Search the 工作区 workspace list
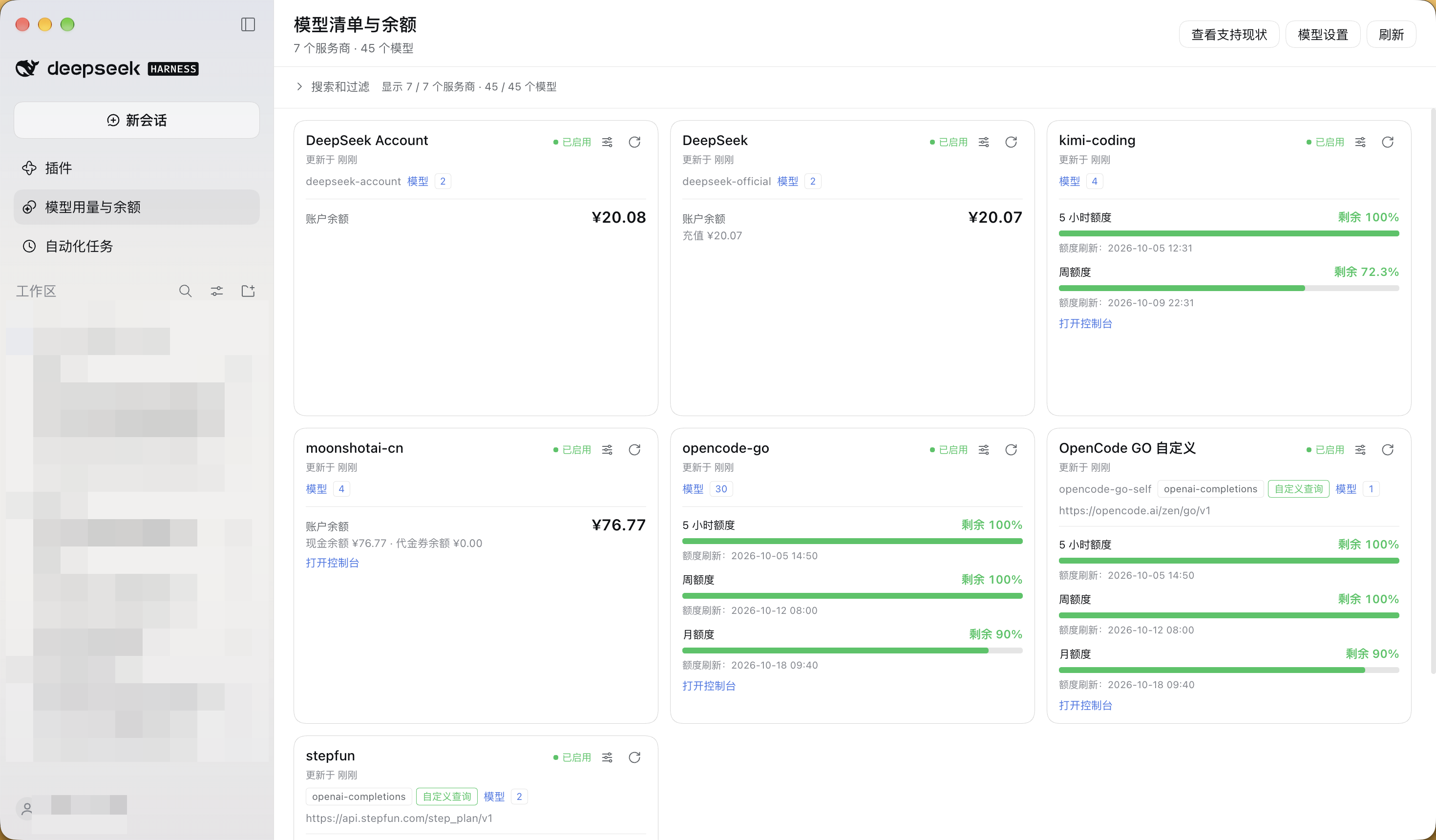Screen dimensions: 1436x840 [x=185, y=291]
